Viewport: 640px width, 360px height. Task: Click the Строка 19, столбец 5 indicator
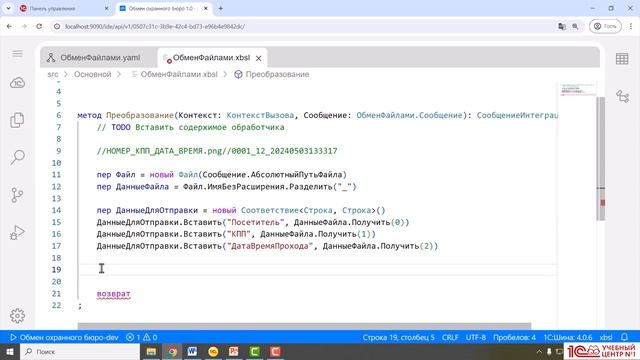[x=398, y=338]
